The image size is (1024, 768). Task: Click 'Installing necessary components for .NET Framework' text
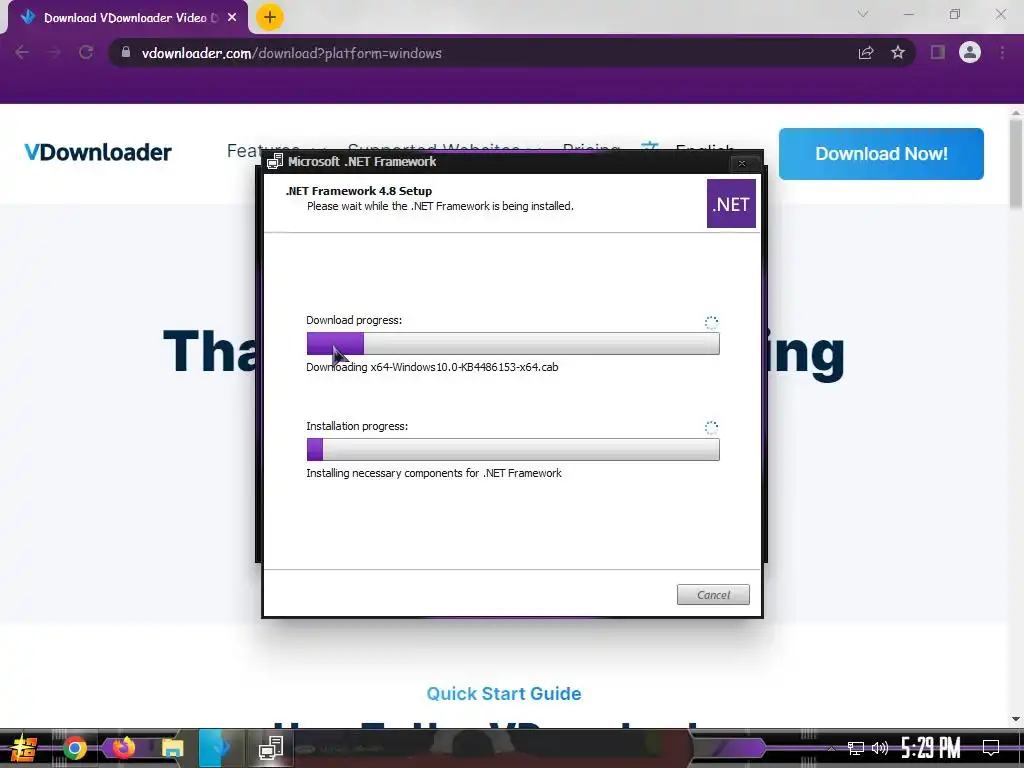pos(434,473)
